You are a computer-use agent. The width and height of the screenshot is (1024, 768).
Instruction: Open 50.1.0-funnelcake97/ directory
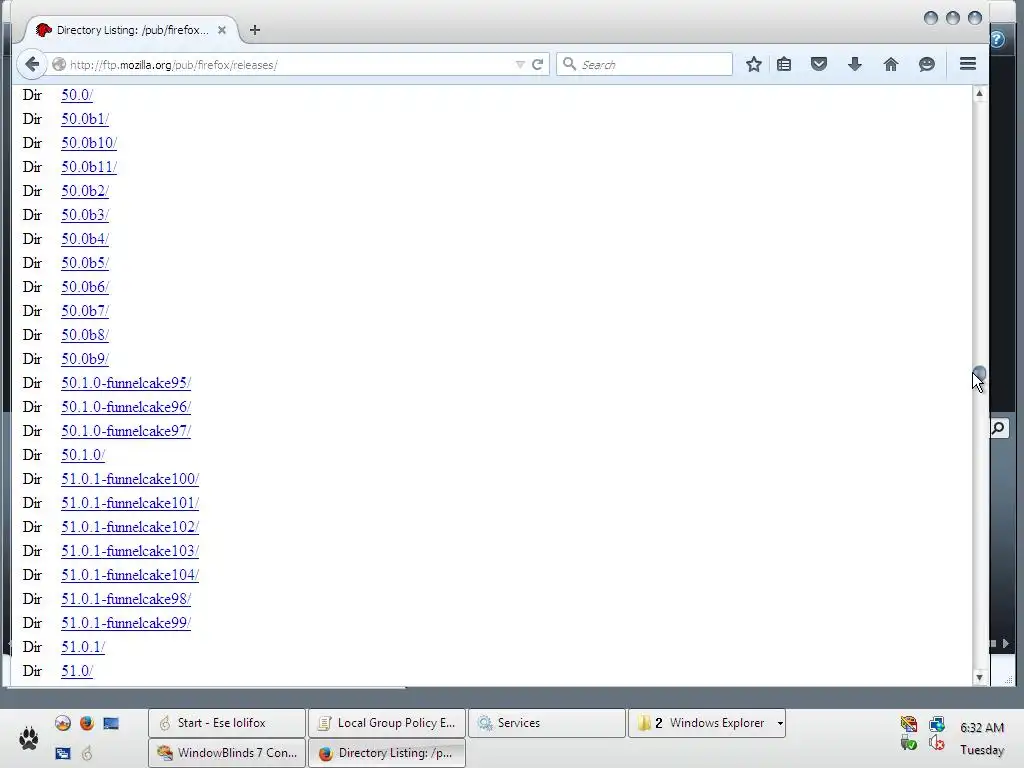126,431
